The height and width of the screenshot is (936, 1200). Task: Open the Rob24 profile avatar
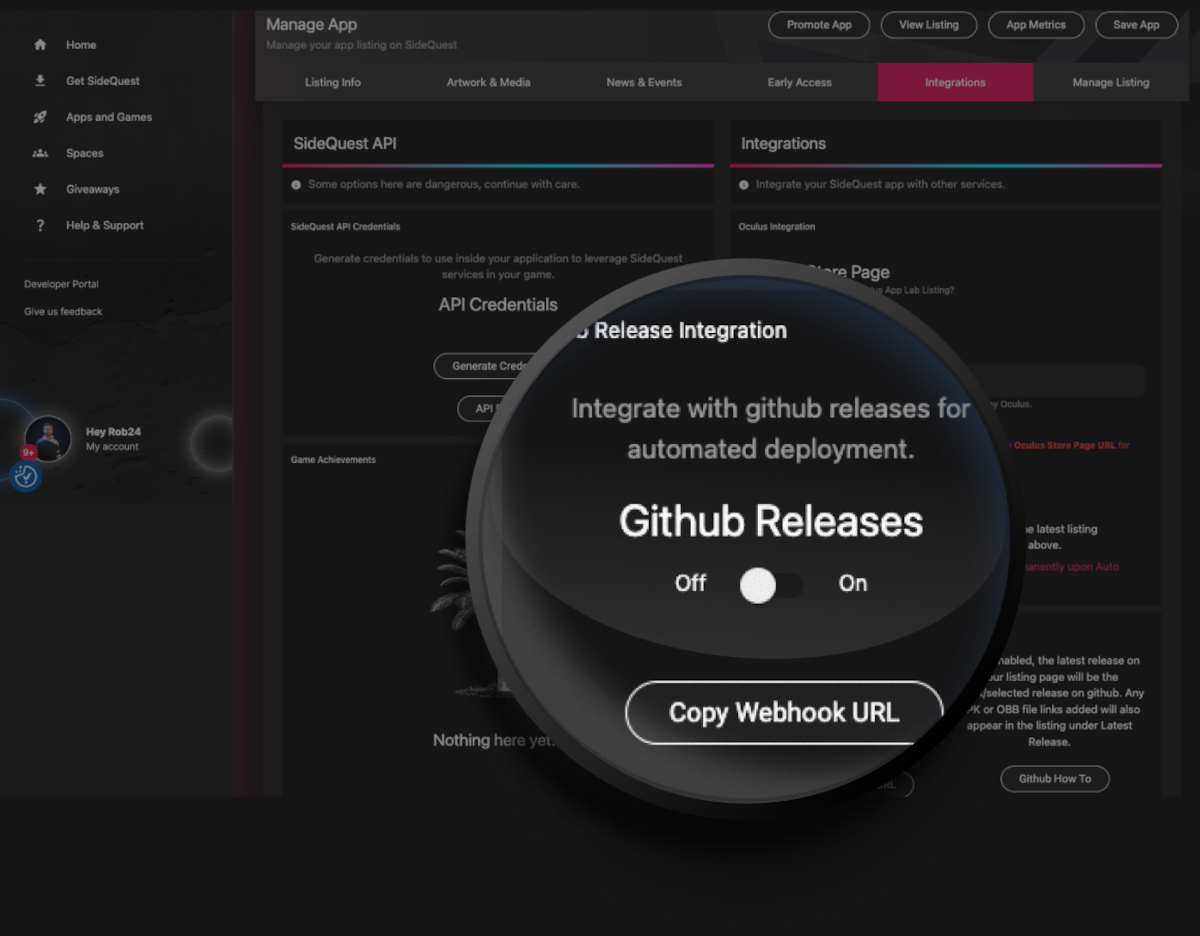coord(48,439)
